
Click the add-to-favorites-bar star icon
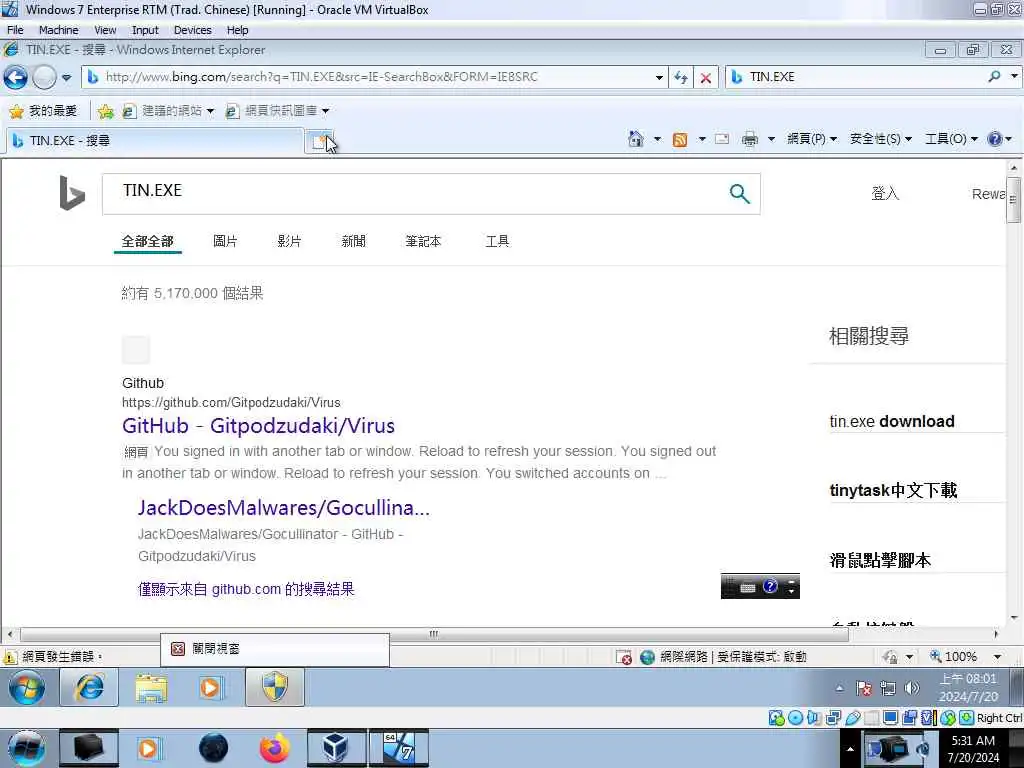pyautogui.click(x=105, y=111)
